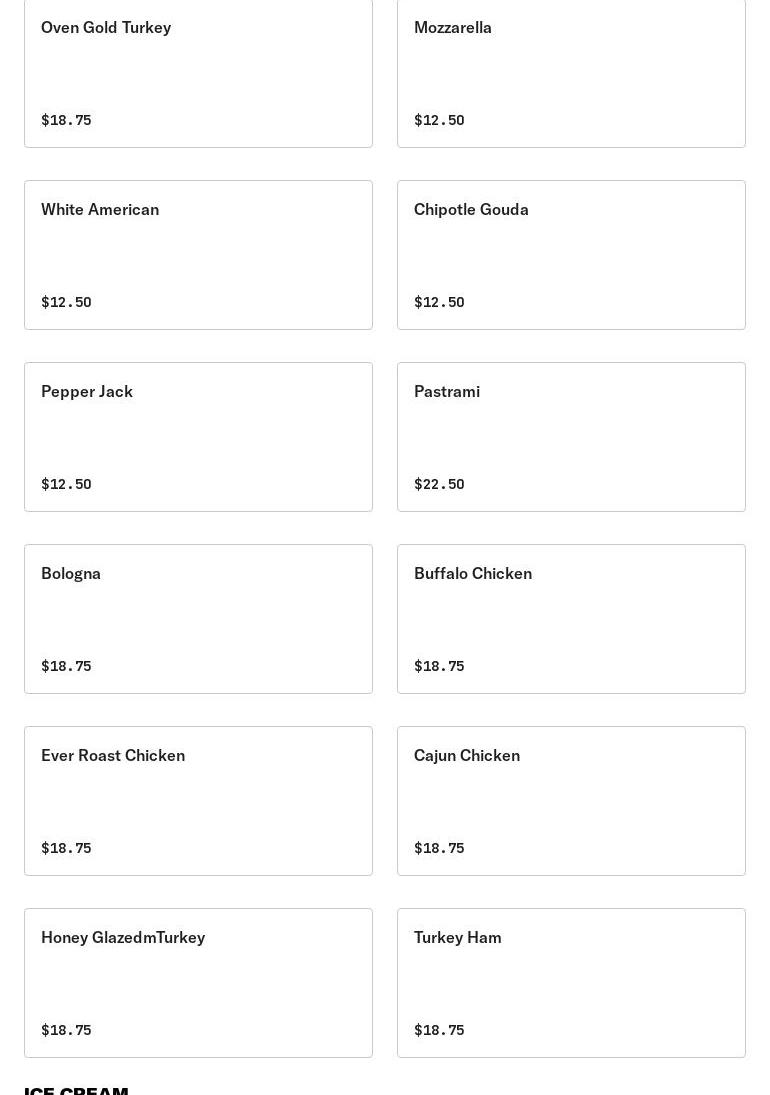Image resolution: width=770 pixels, height=1095 pixels.
Task: Select the Pepper Jack card
Action: coord(198,436)
